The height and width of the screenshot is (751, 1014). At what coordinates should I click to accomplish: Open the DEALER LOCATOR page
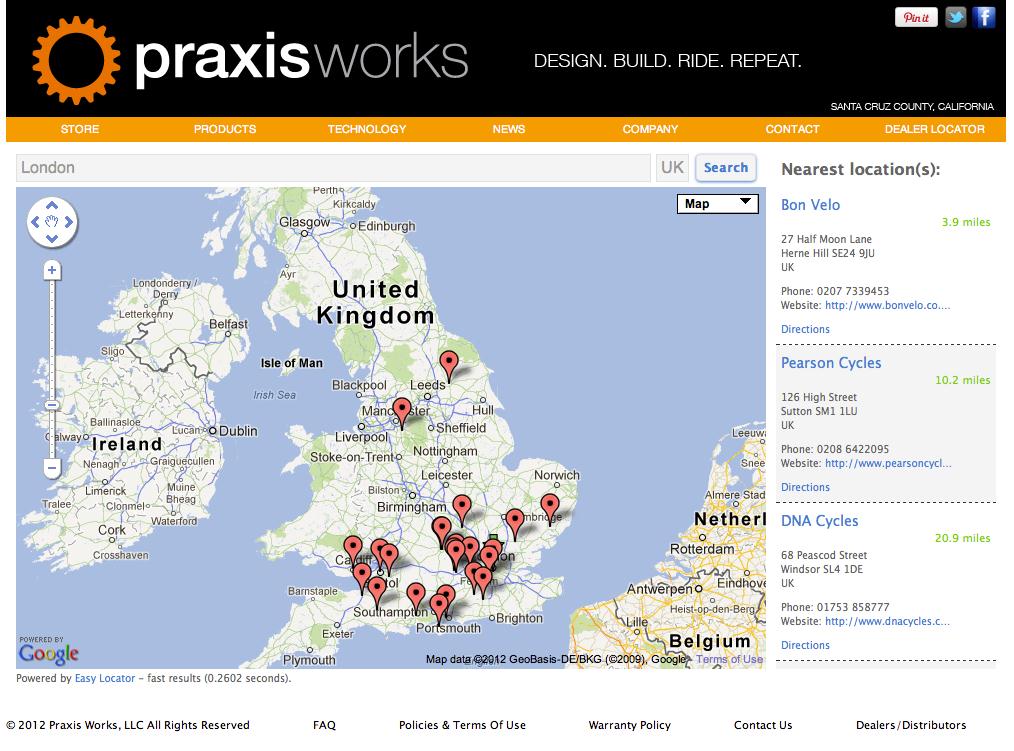click(x=934, y=129)
